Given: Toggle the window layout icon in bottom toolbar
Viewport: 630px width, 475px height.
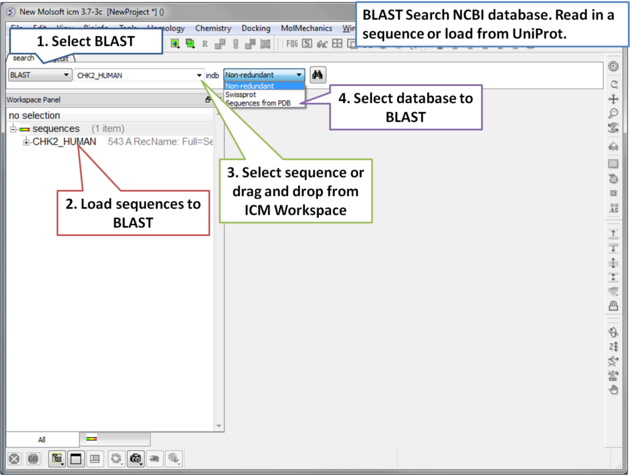Looking at the screenshot, I should [75, 459].
